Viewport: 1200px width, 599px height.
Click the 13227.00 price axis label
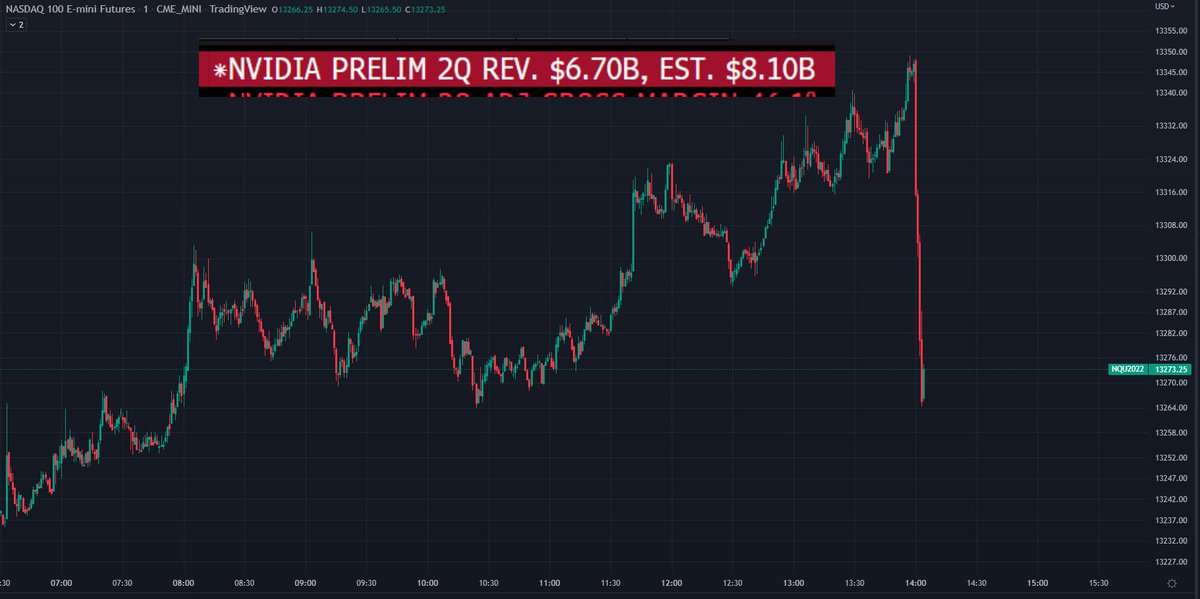point(1169,561)
